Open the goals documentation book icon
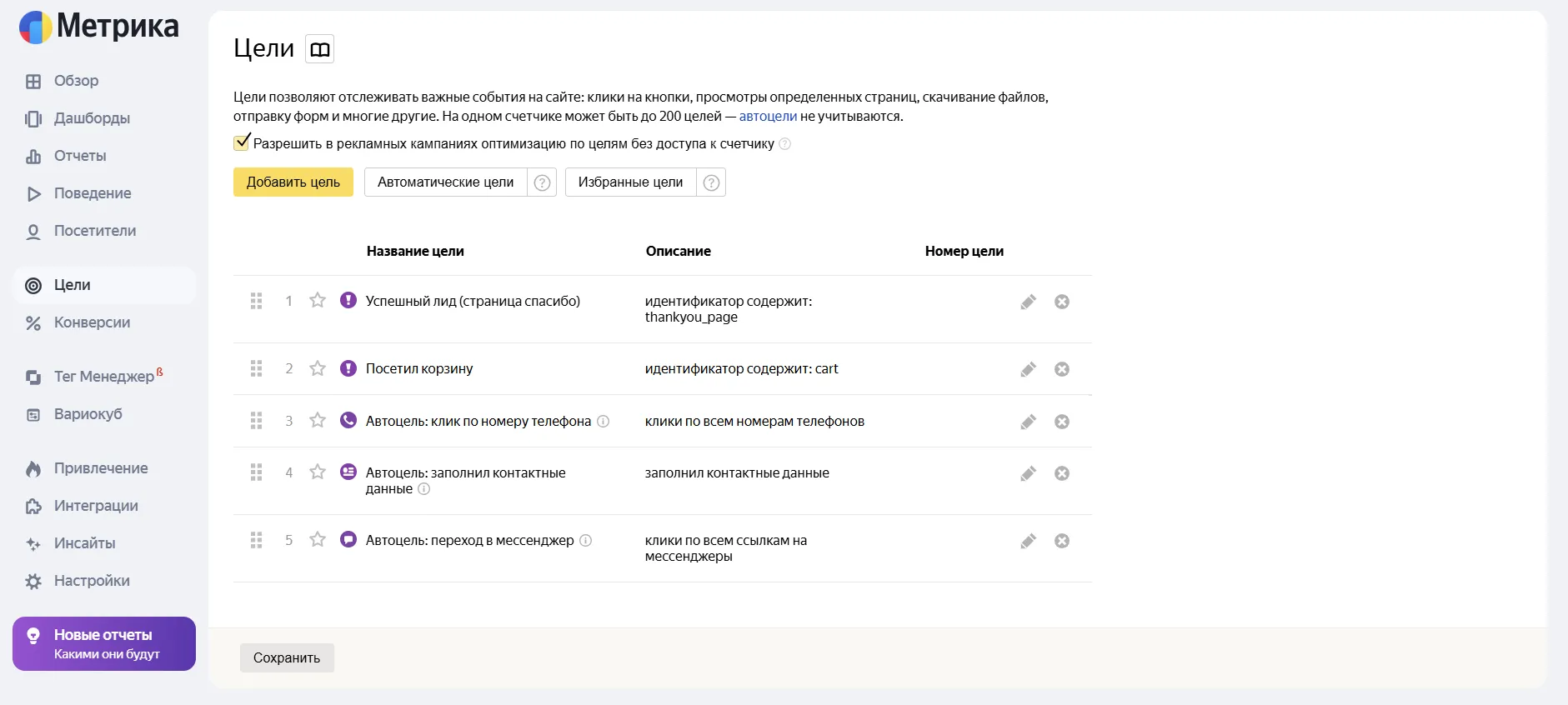Screen dimensions: 1568x705 (x=319, y=49)
